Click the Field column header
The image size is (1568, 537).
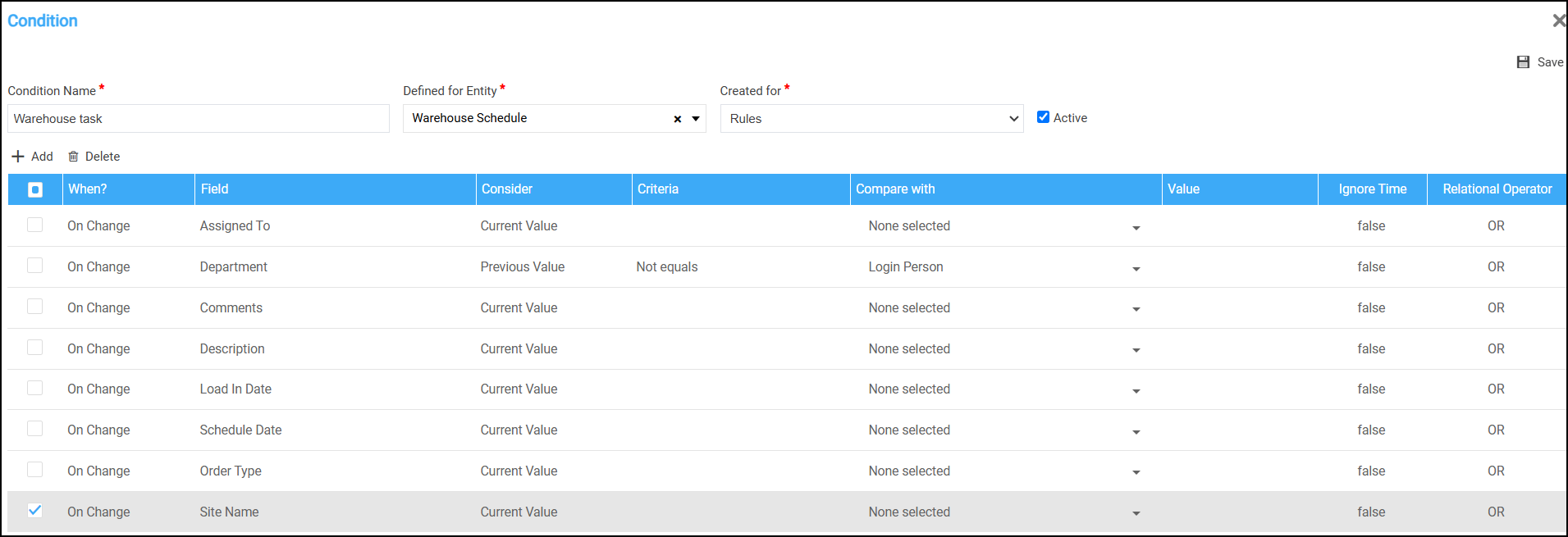[215, 189]
